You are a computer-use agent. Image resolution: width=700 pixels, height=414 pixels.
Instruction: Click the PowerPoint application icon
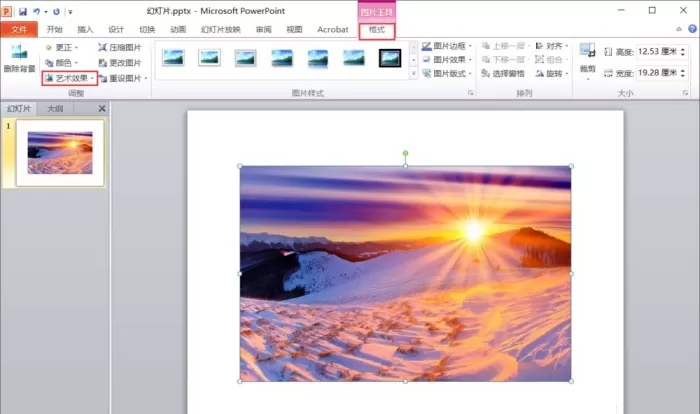[6, 11]
